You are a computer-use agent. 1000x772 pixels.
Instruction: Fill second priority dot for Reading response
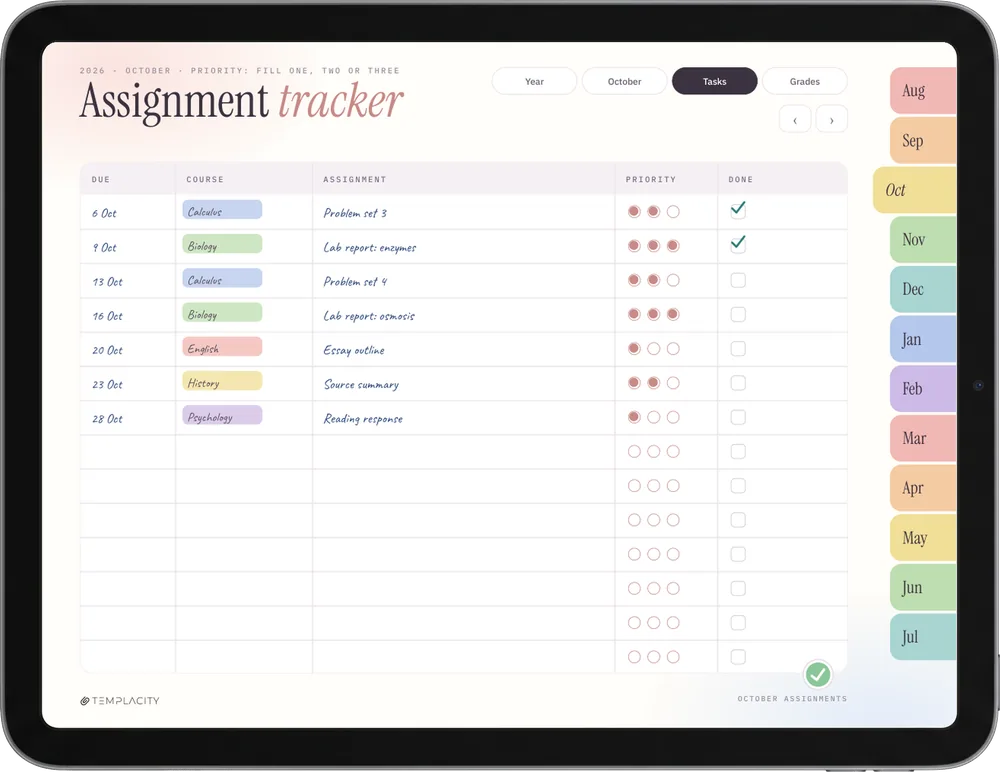(x=654, y=417)
